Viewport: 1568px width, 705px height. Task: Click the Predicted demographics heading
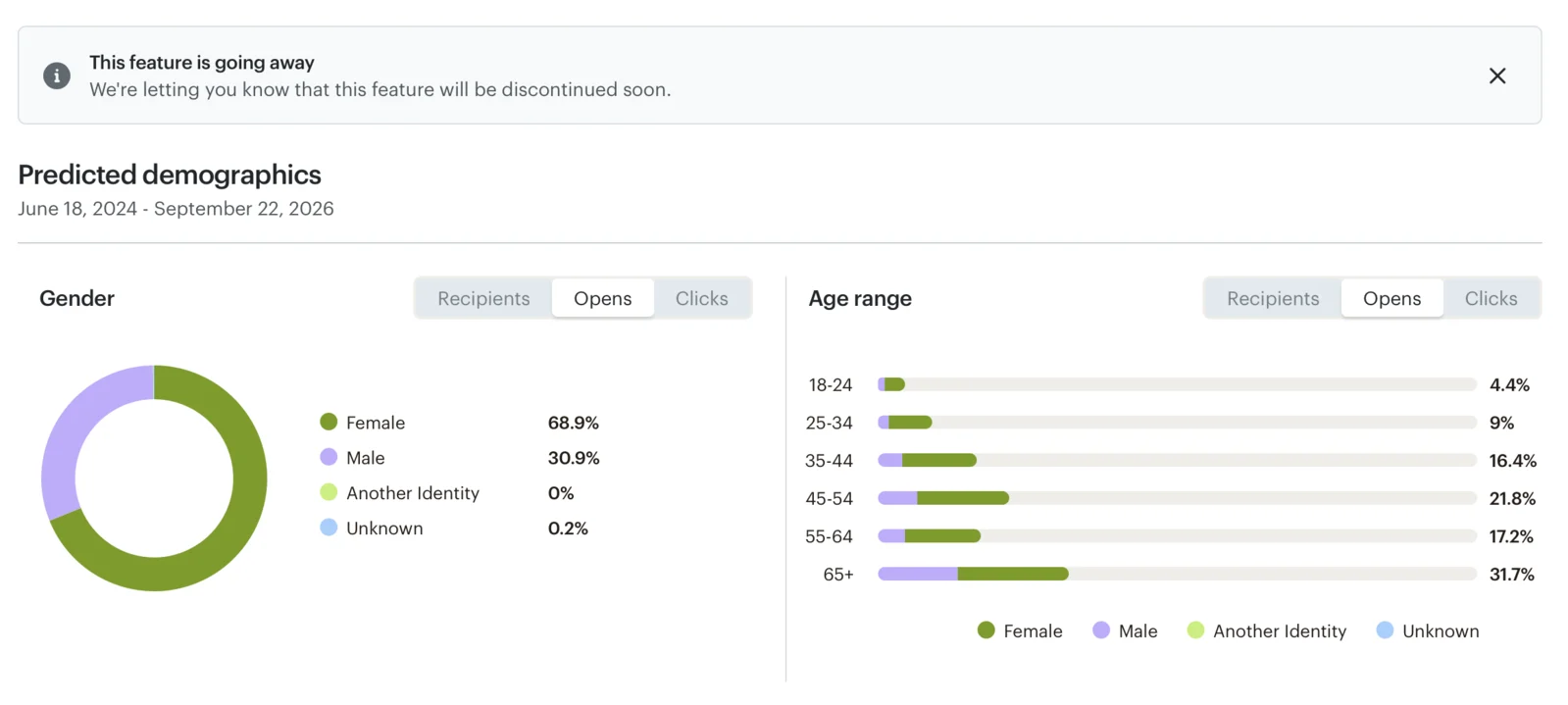pyautogui.click(x=170, y=175)
